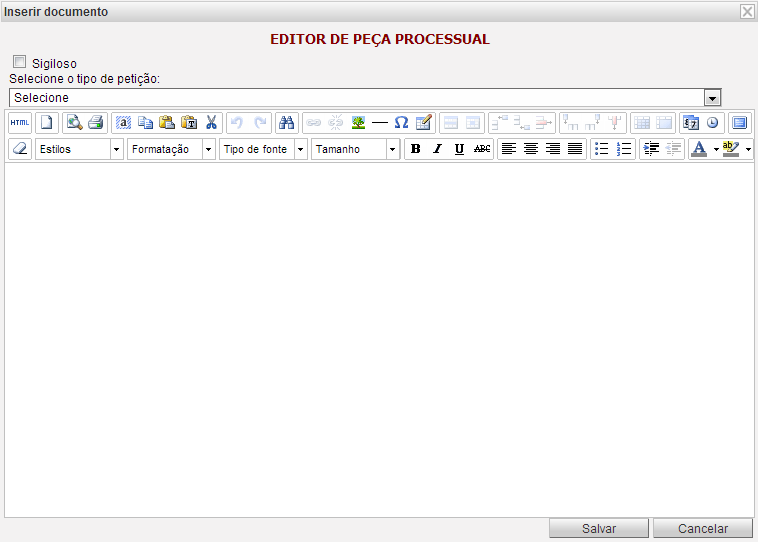This screenshot has height=542, width=758.
Task: Open the Selecione petition type dropdown
Action: click(x=365, y=98)
